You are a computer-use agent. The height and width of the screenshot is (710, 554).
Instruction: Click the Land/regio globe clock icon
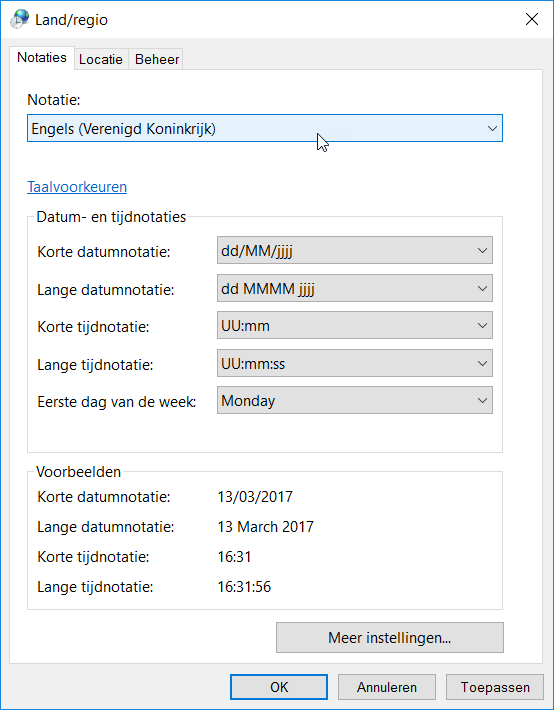tap(19, 20)
